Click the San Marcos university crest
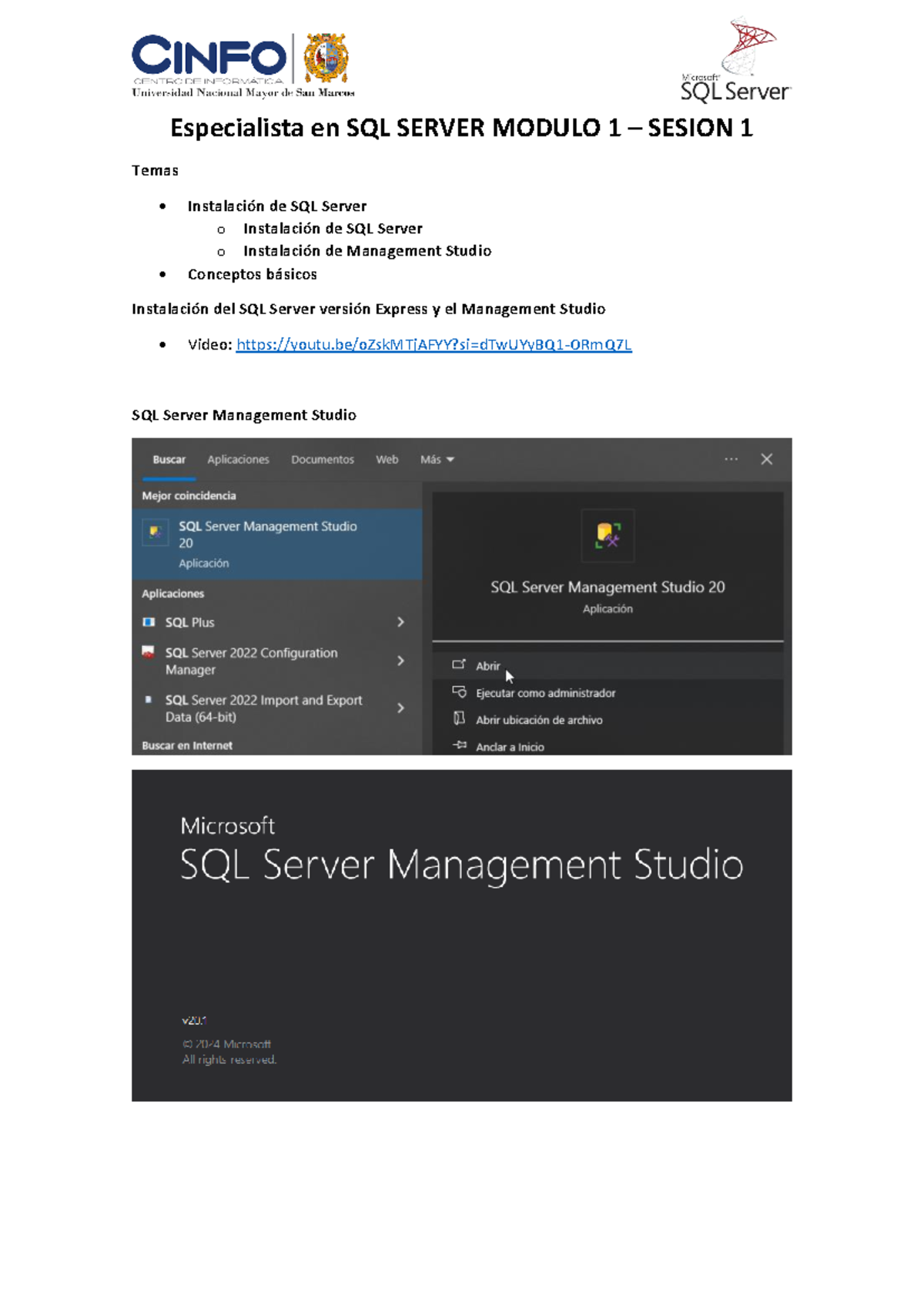924x1306 pixels. click(326, 58)
